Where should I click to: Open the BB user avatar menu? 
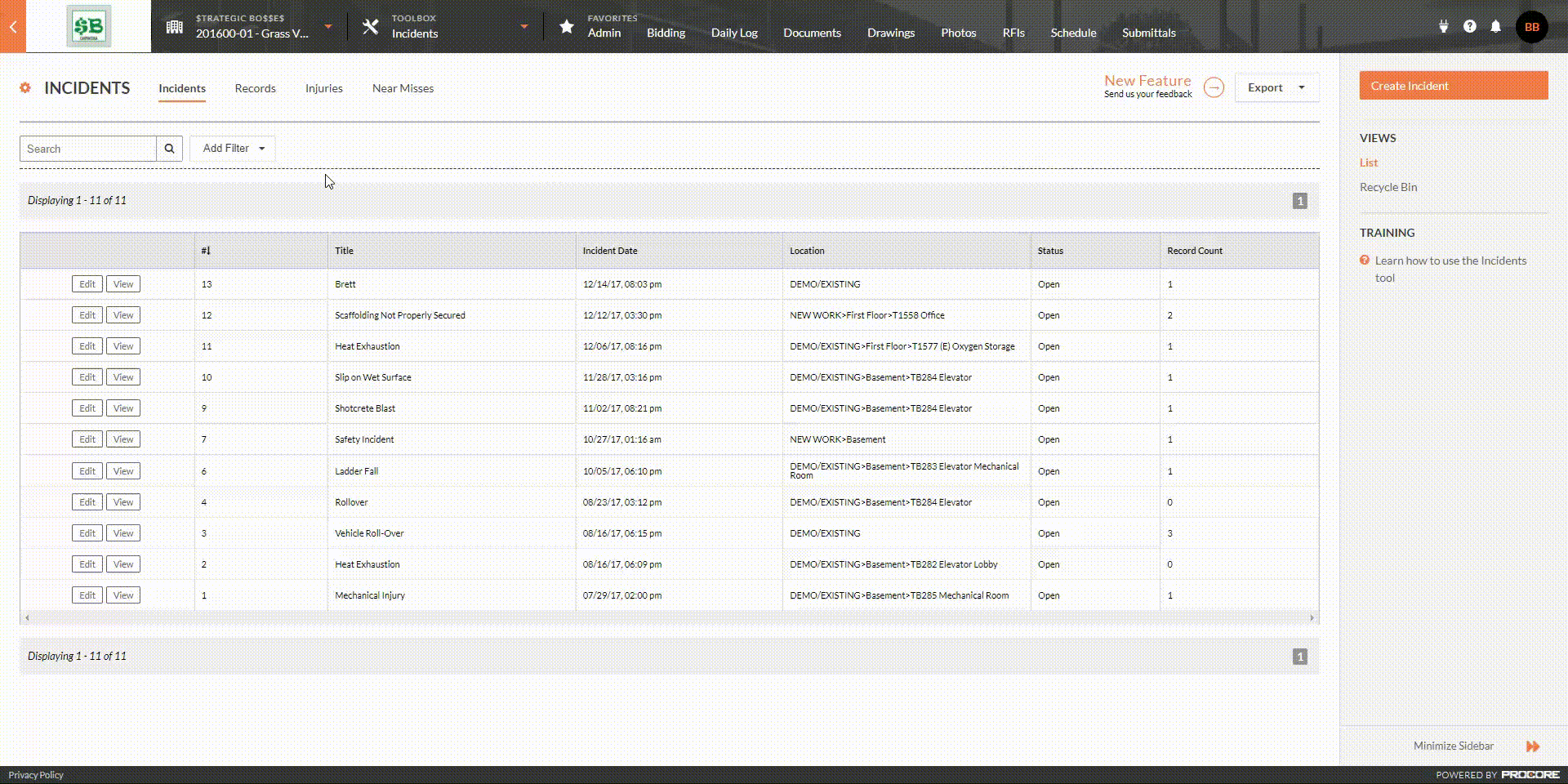tap(1531, 27)
